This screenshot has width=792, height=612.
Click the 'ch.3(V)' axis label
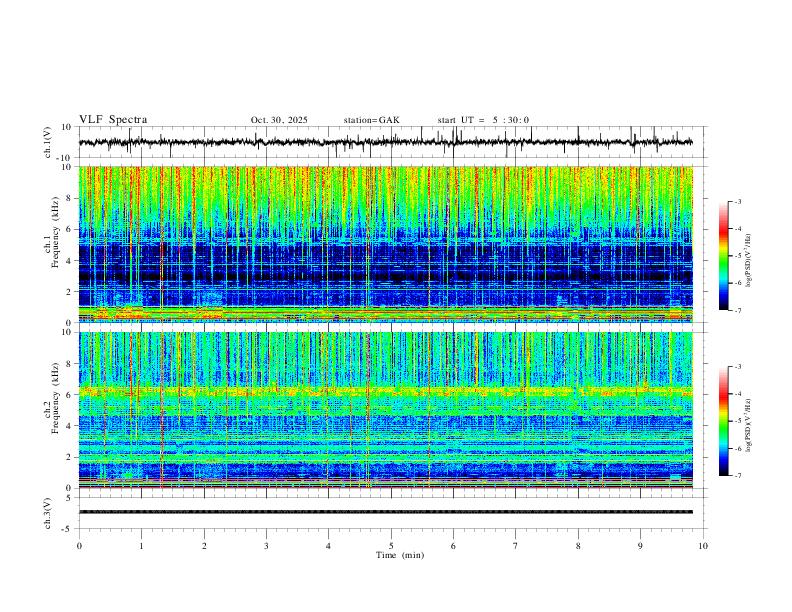48,514
